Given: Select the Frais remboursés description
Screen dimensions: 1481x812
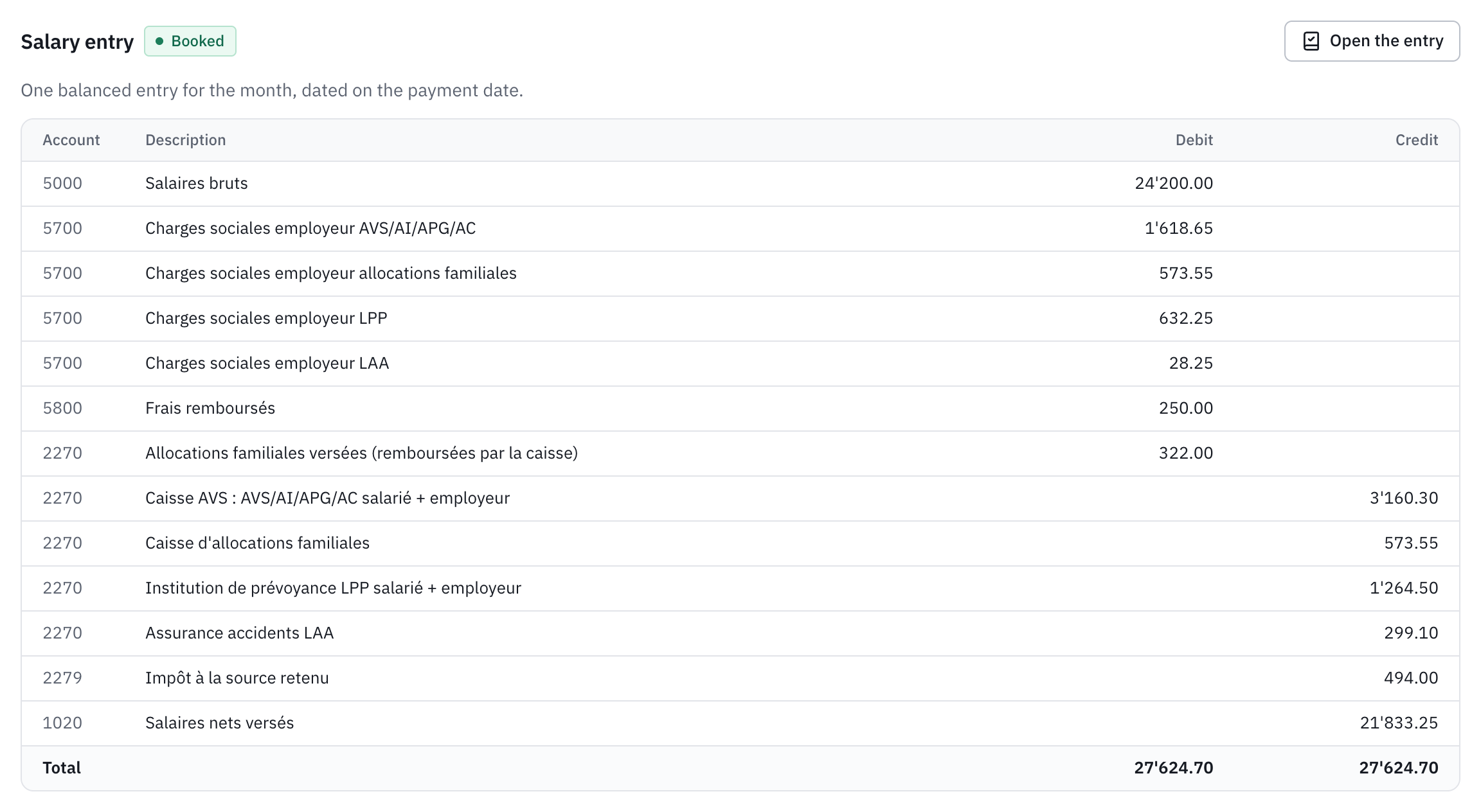Looking at the screenshot, I should pos(210,408).
